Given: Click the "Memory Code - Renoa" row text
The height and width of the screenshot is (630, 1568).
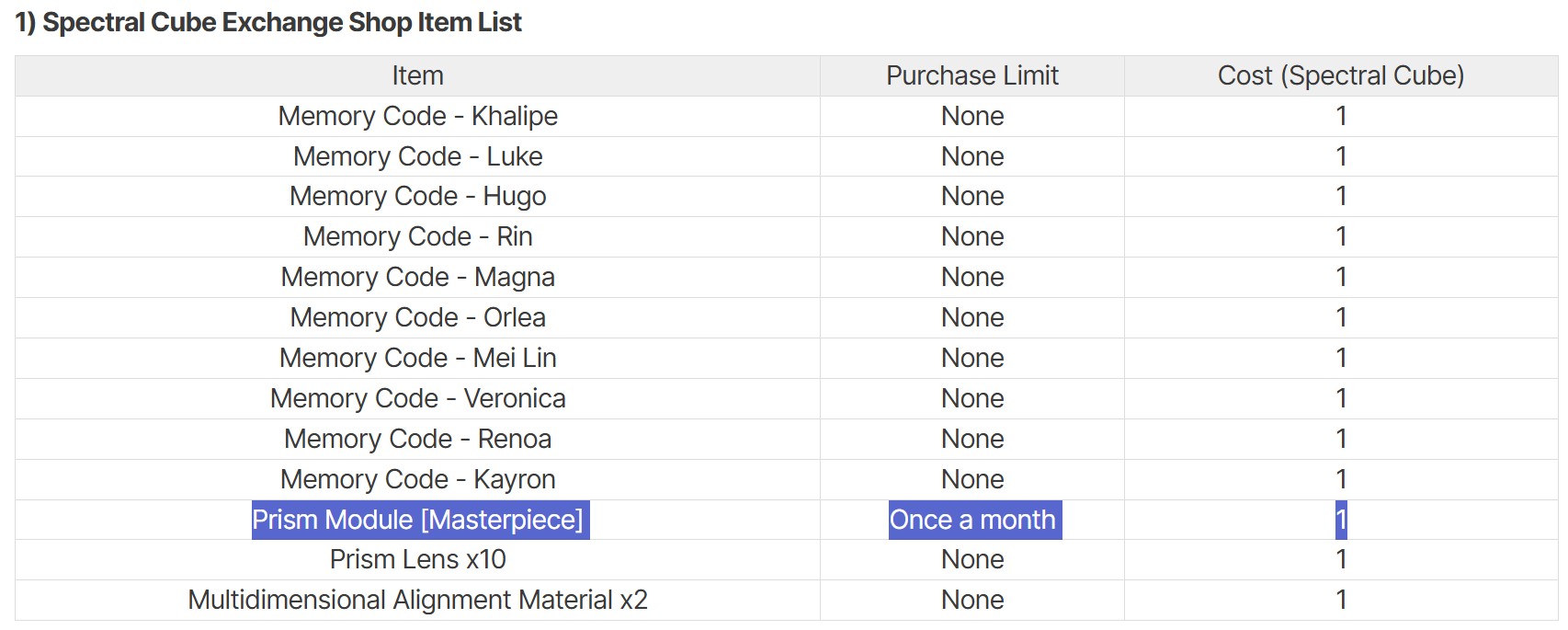Looking at the screenshot, I should click(417, 439).
